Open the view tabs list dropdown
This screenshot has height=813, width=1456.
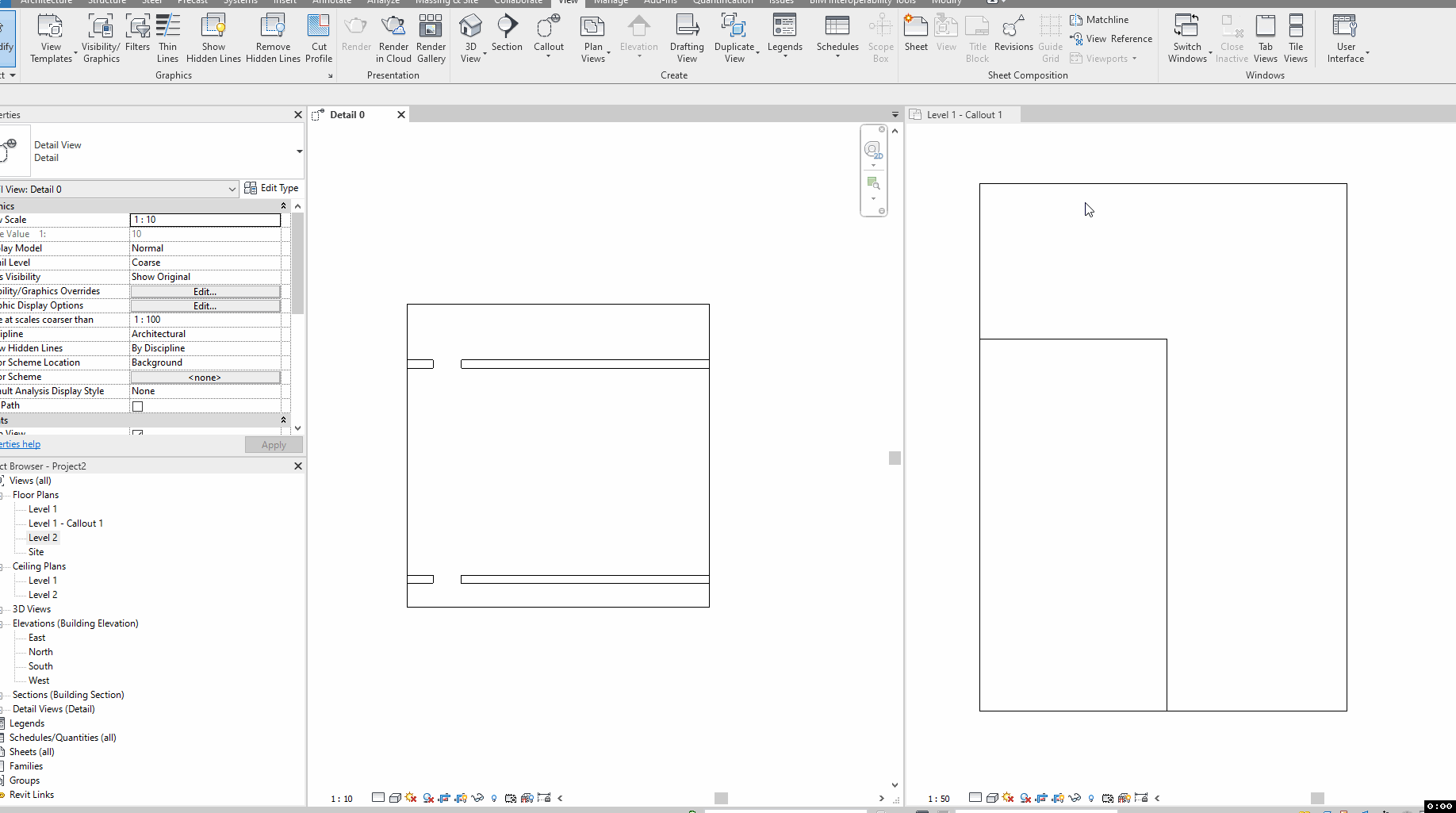click(895, 115)
